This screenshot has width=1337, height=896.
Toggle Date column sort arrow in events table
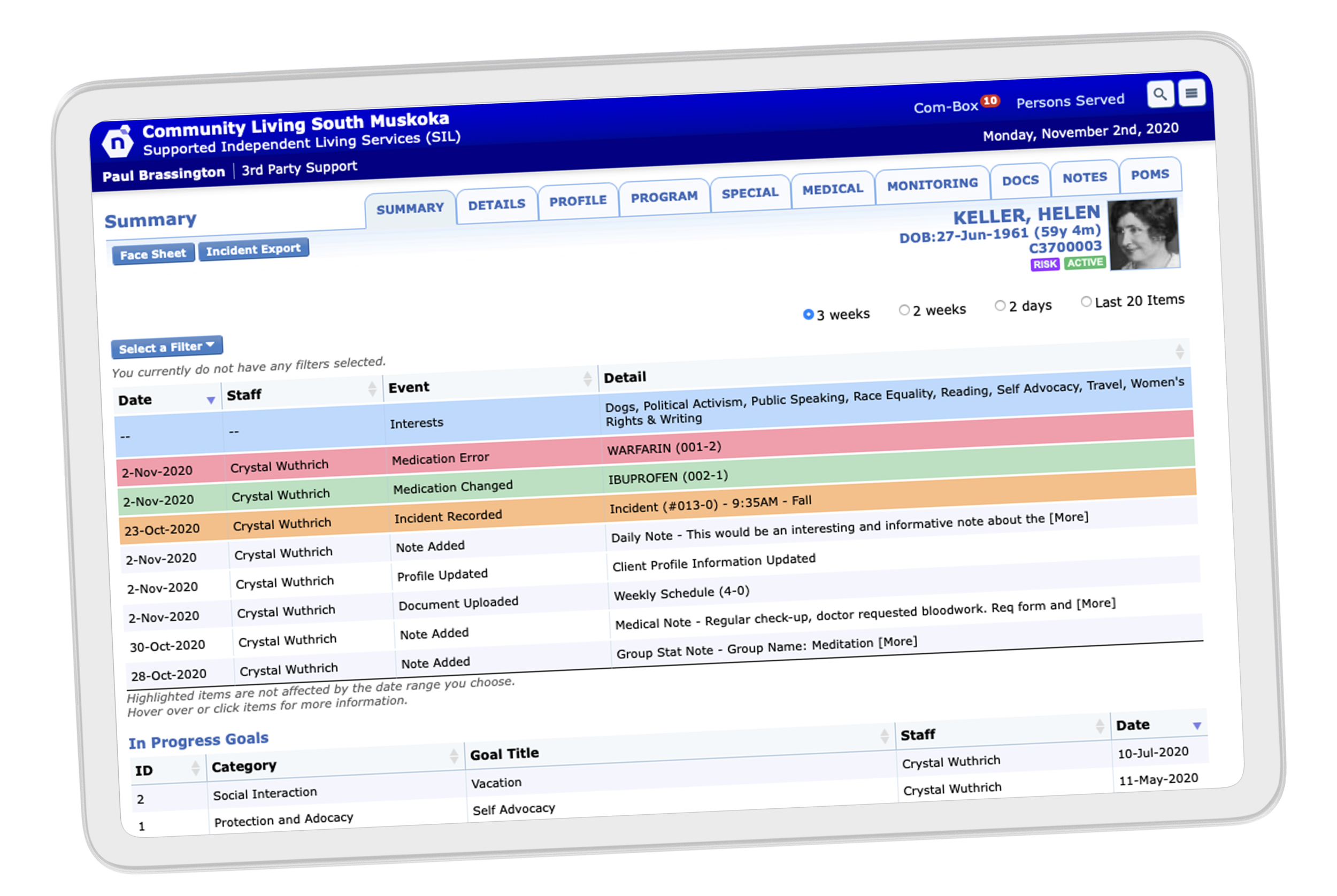click(x=210, y=400)
